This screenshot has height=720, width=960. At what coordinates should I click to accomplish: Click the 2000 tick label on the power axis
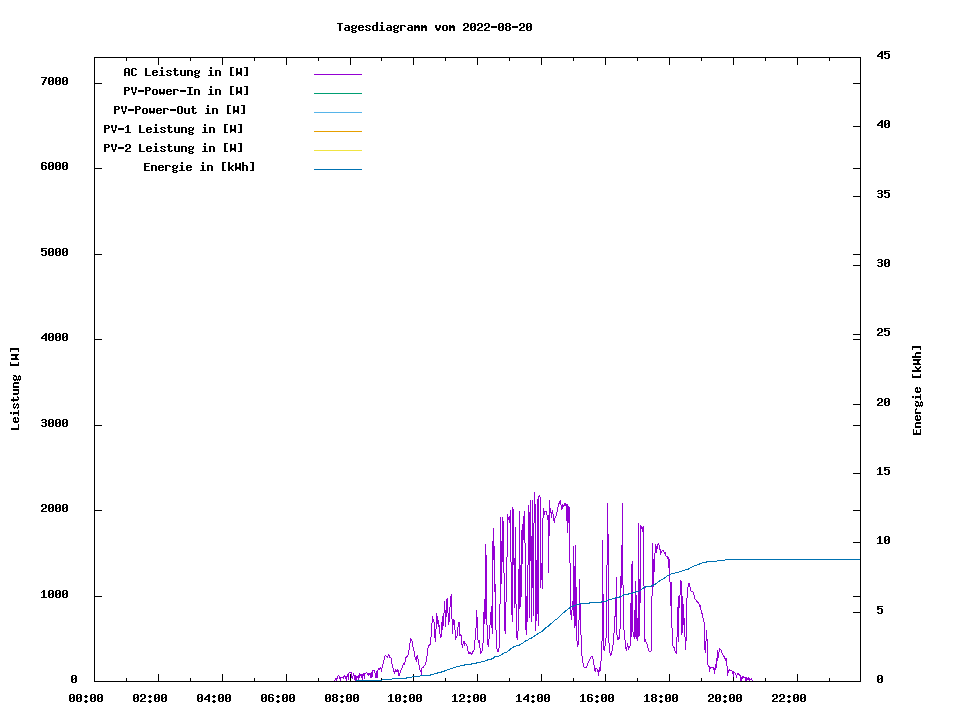[54, 509]
